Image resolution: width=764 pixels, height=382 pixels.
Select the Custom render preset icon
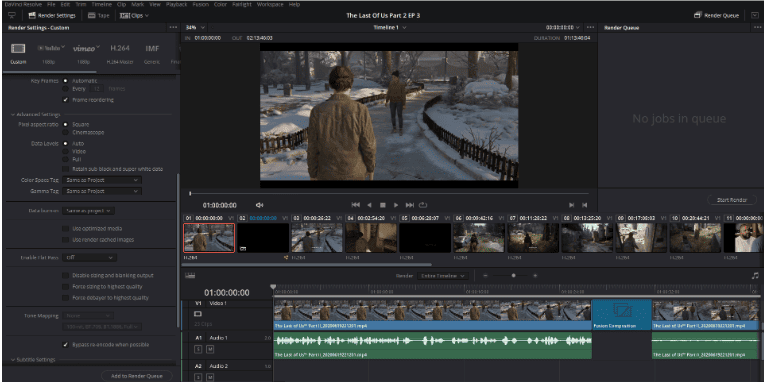pos(18,49)
